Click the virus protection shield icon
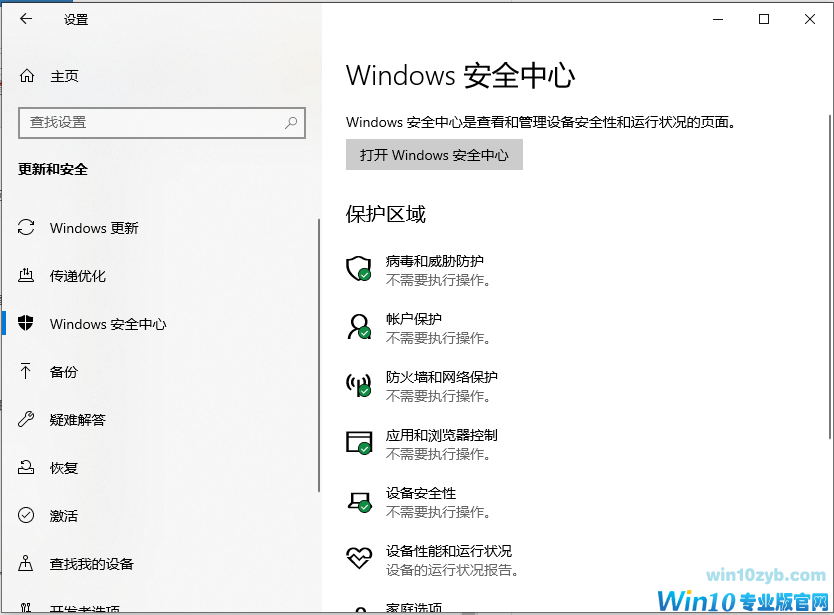 [358, 269]
